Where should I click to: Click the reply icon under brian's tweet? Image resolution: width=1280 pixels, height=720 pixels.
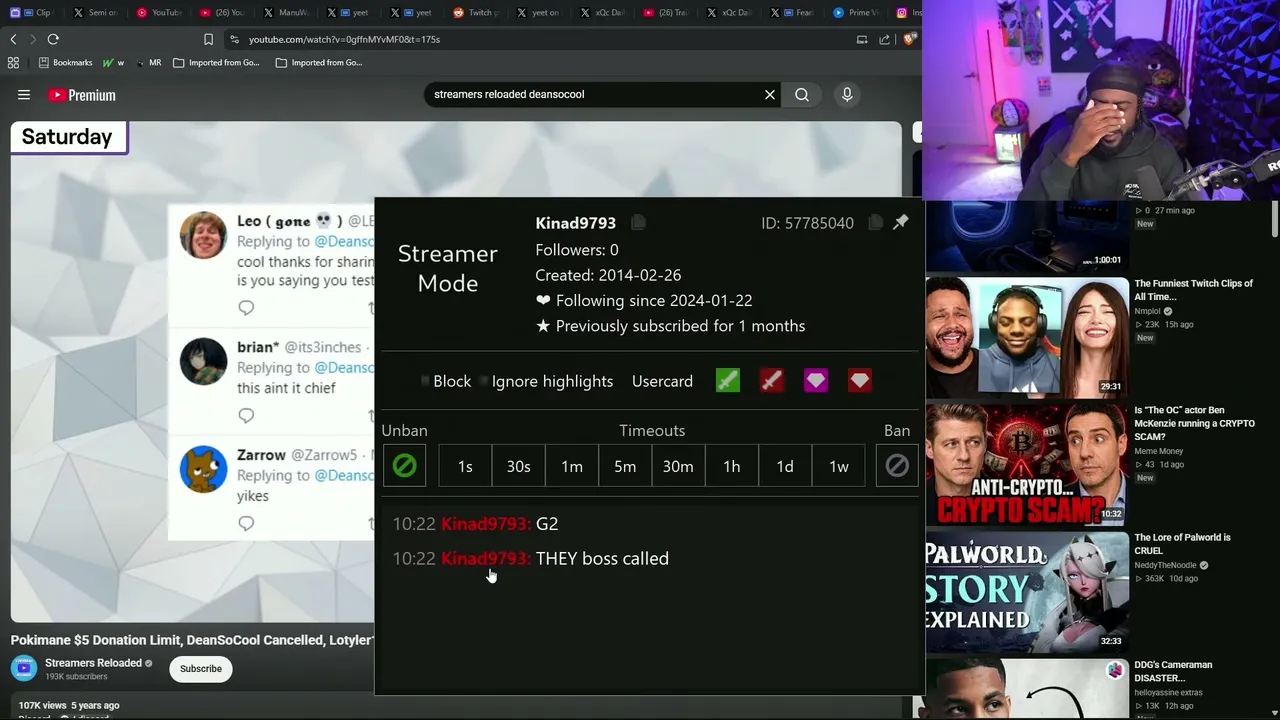pos(246,415)
